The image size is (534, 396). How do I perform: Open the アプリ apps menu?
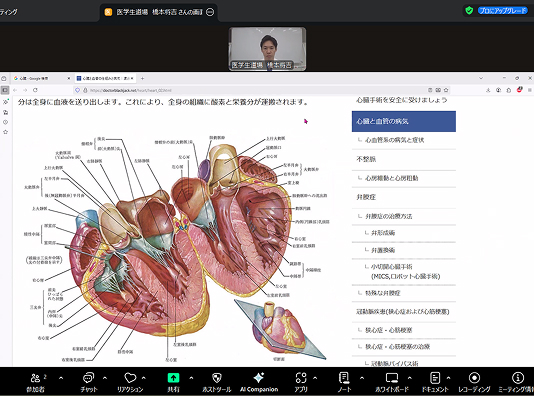[301, 382]
